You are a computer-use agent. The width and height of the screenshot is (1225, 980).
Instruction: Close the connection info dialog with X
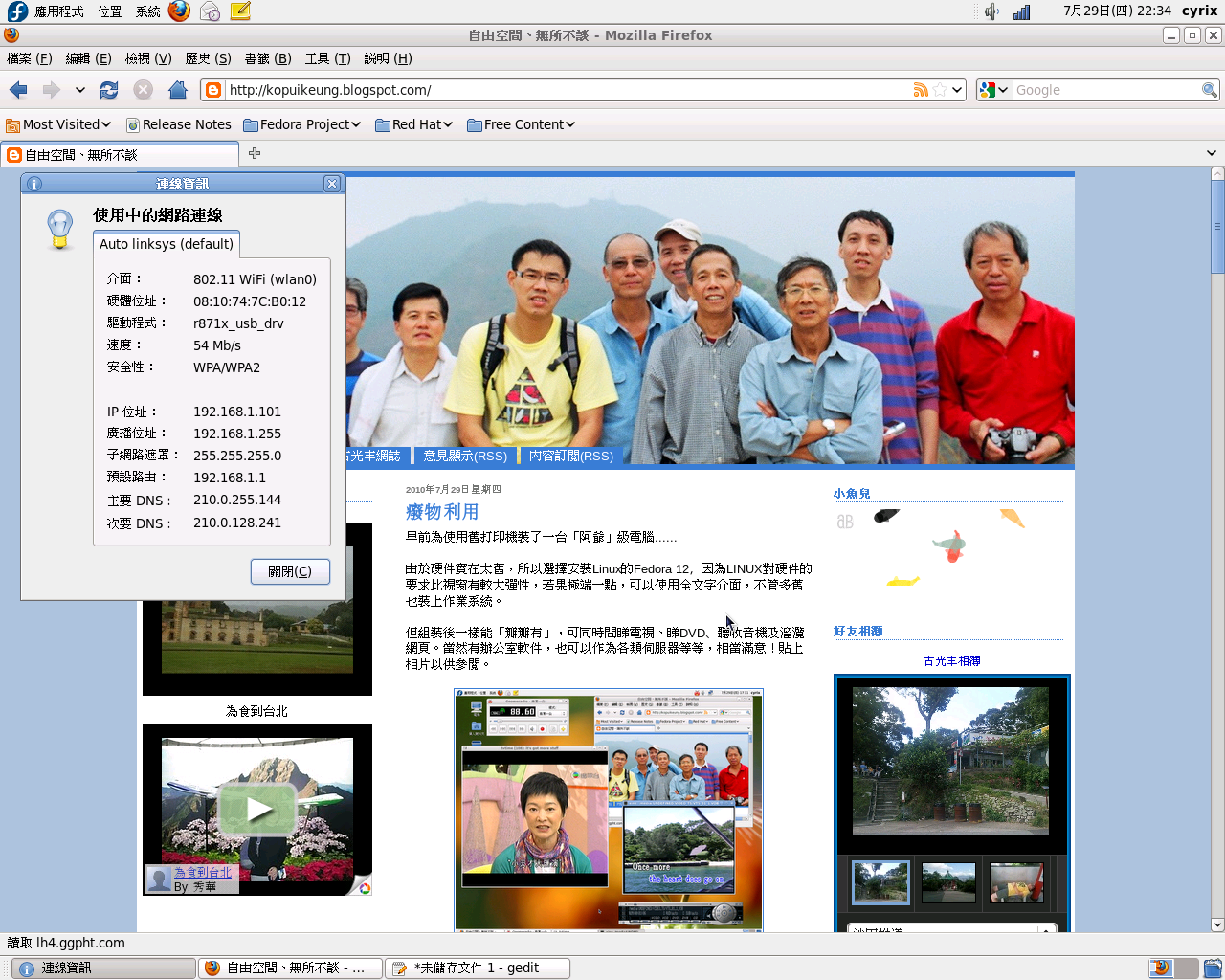tap(332, 184)
